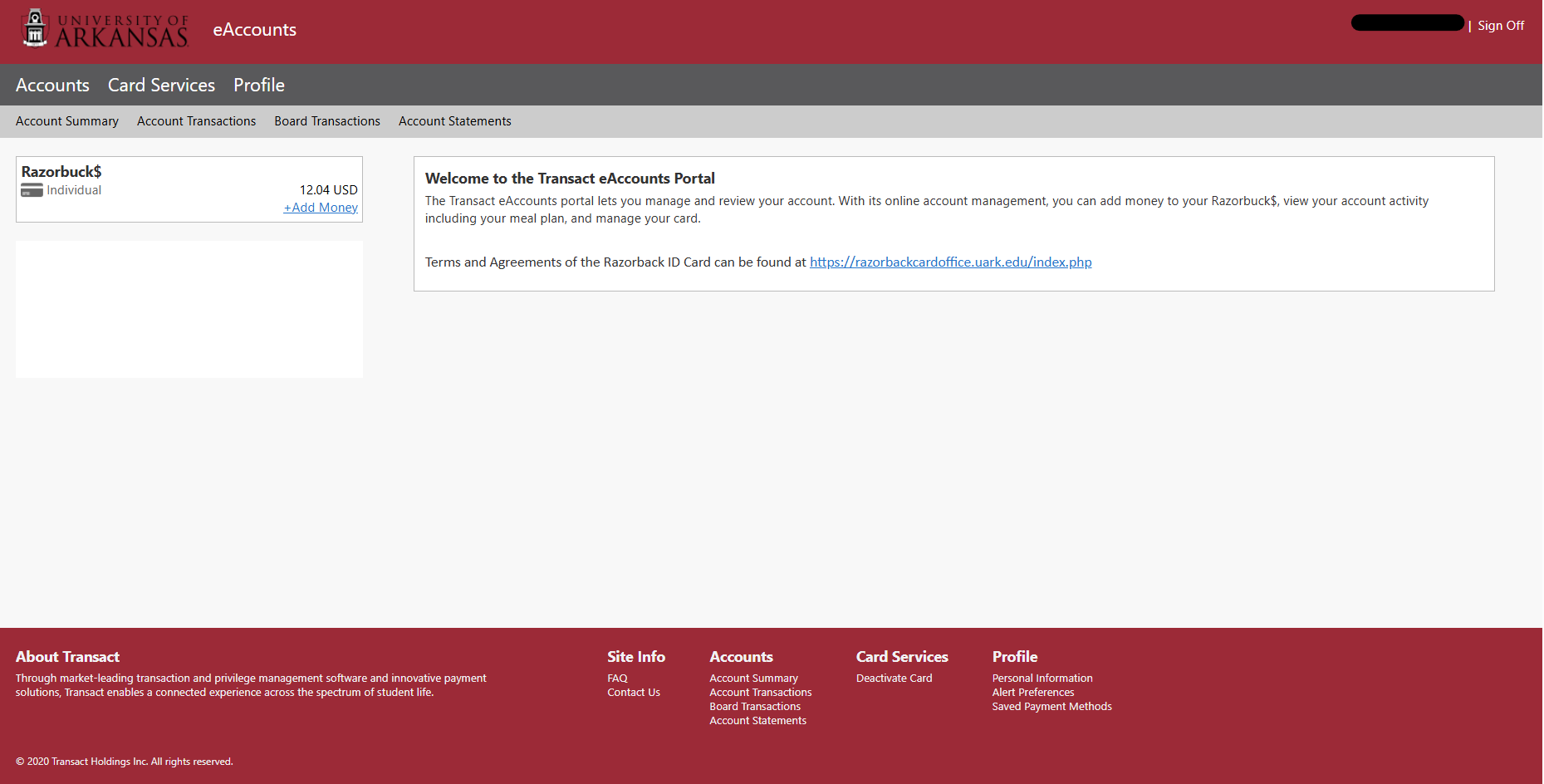1544x784 pixels.
Task: Open the Profile menu
Action: (259, 85)
